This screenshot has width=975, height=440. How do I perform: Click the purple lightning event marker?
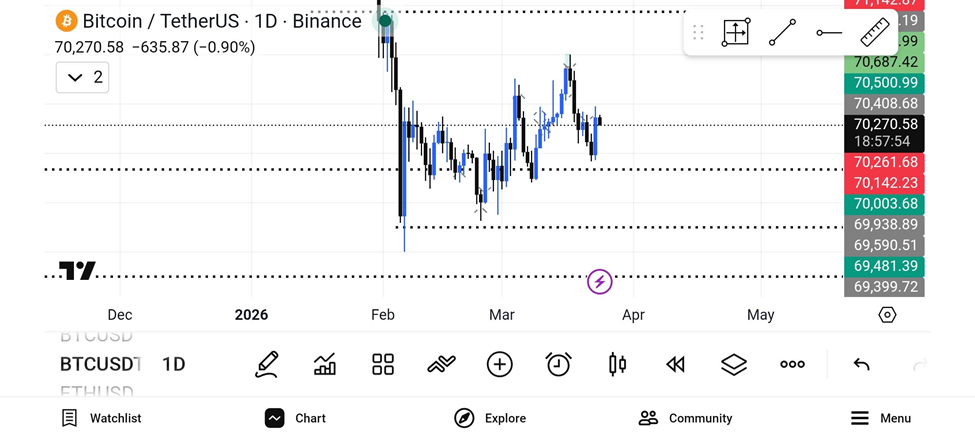599,282
